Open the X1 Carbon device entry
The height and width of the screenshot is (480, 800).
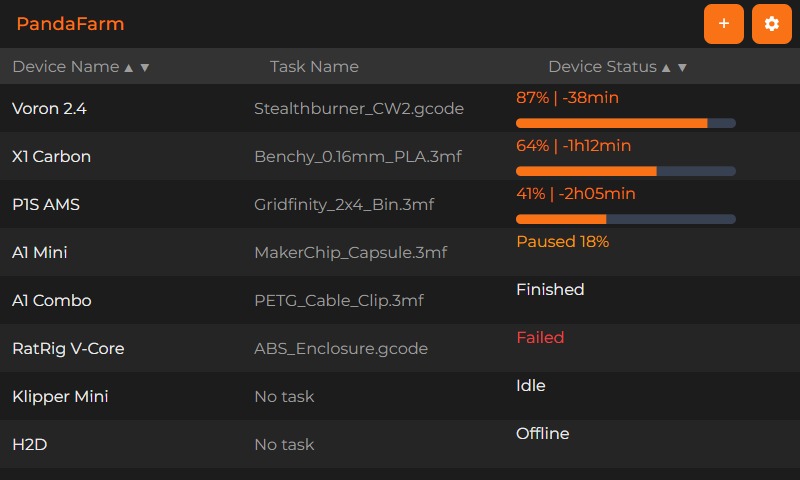click(x=400, y=156)
